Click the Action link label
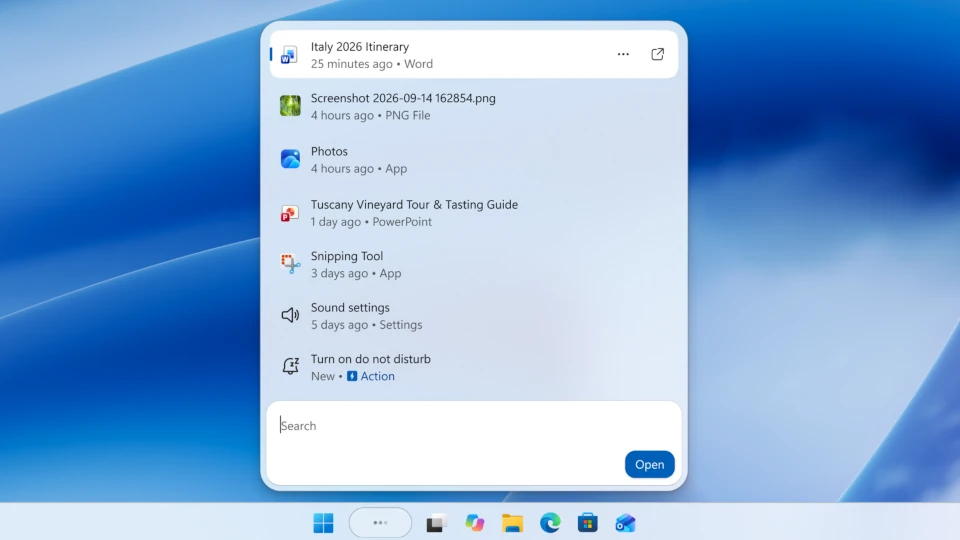The image size is (960, 540). pyautogui.click(x=377, y=376)
